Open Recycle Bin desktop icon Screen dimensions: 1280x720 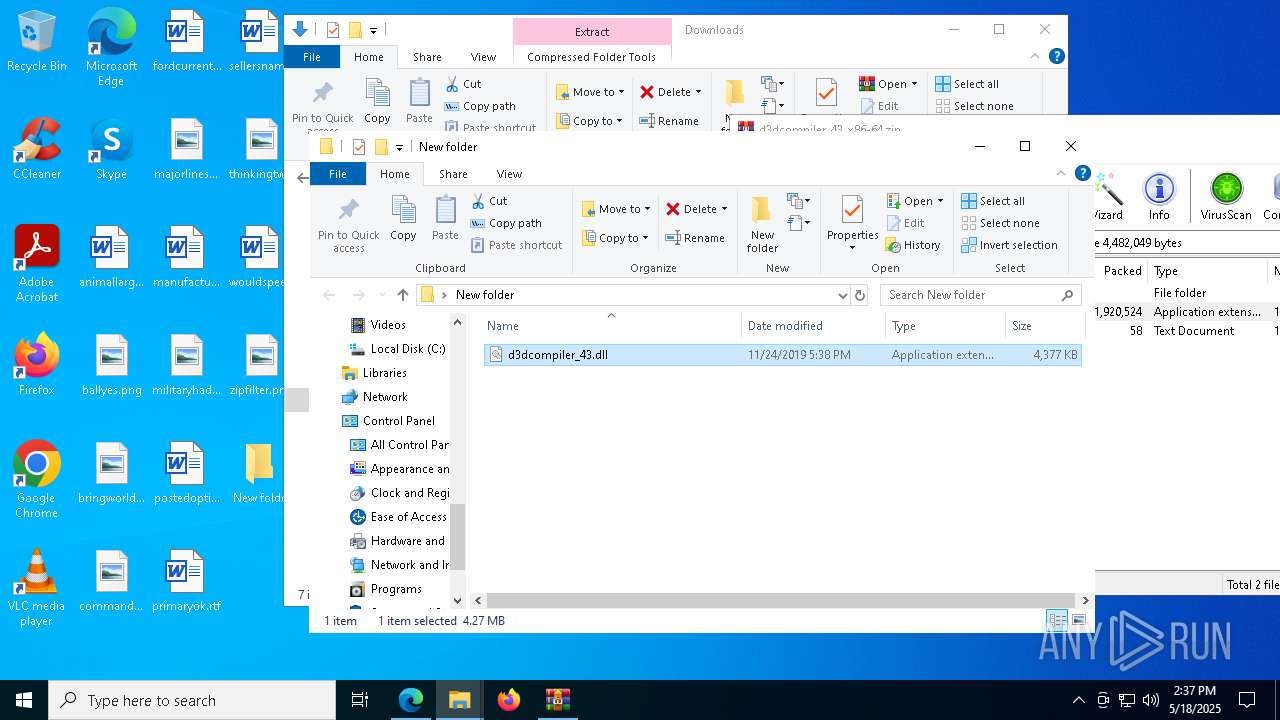(x=37, y=42)
